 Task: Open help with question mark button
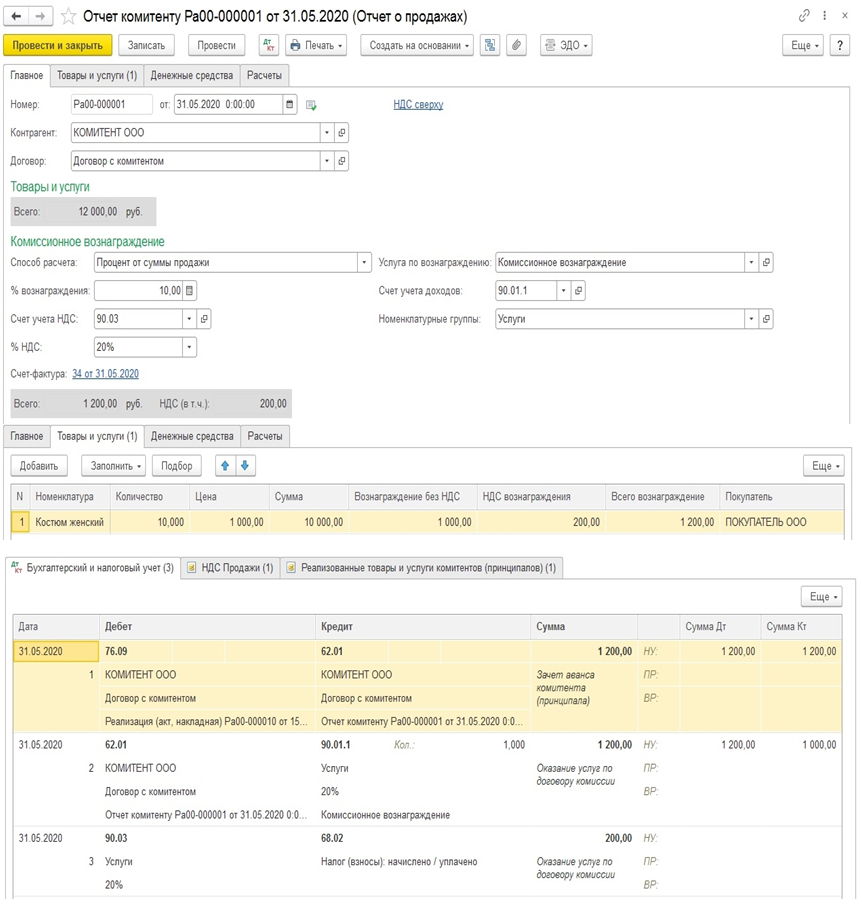(840, 45)
